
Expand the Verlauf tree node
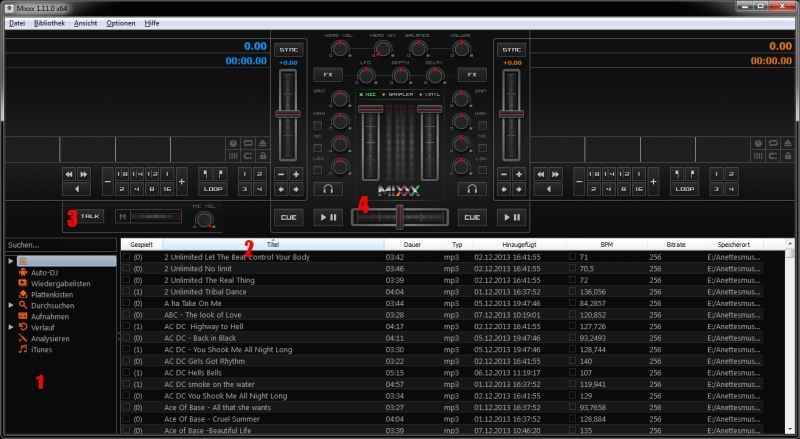point(11,327)
